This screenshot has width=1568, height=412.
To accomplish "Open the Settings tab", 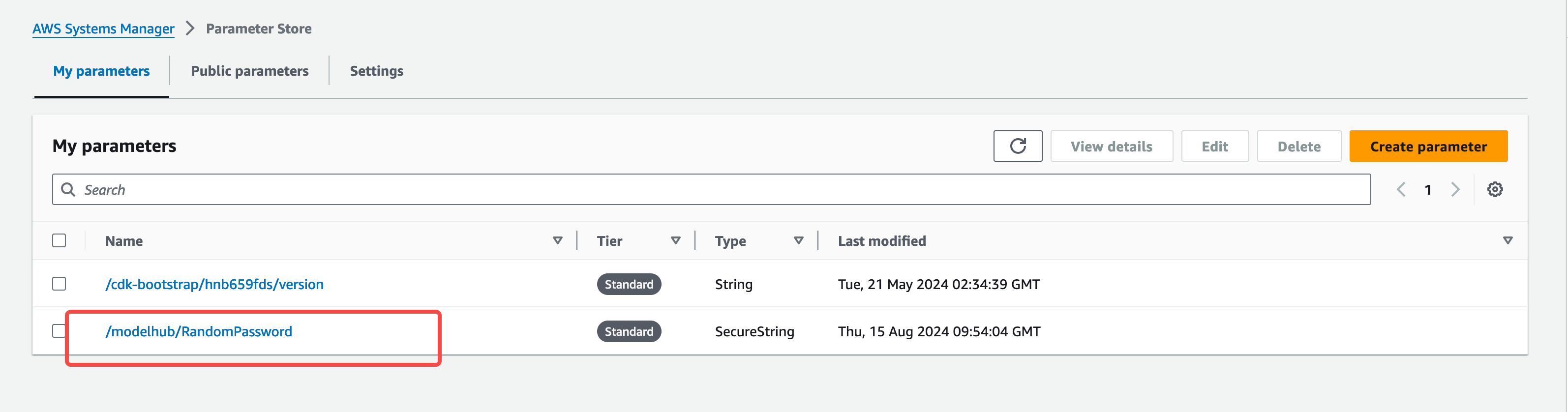I will (376, 71).
